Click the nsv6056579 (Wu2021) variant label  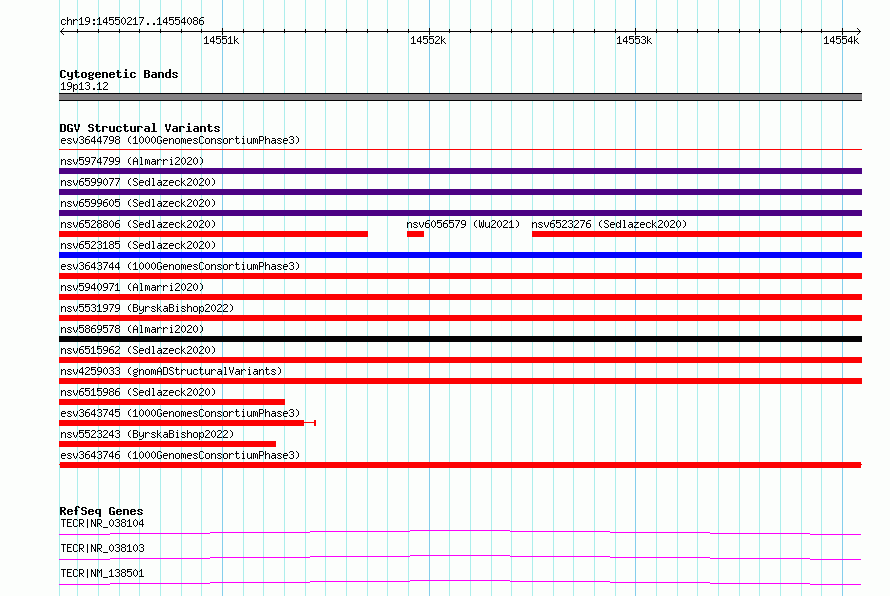point(463,224)
